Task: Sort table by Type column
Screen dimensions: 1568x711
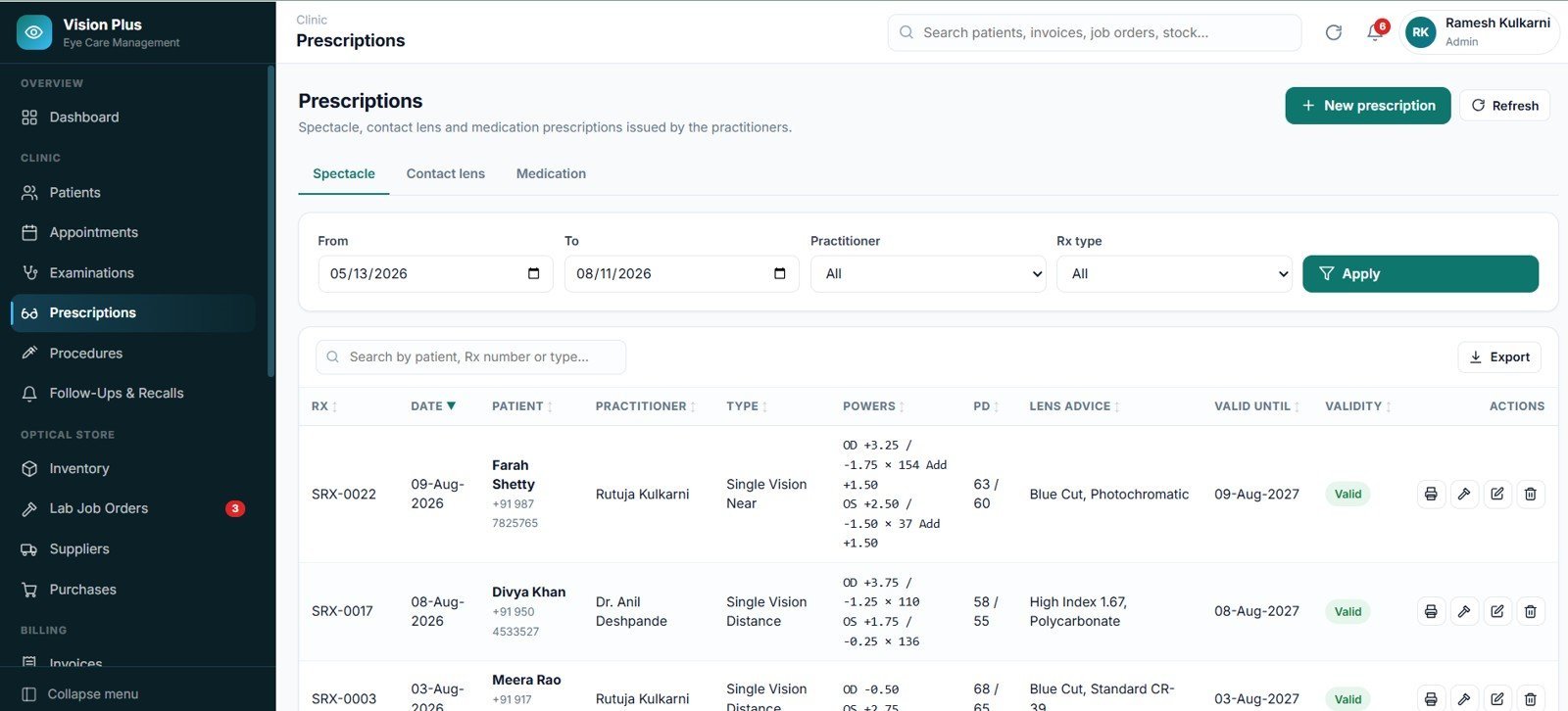Action: click(747, 406)
